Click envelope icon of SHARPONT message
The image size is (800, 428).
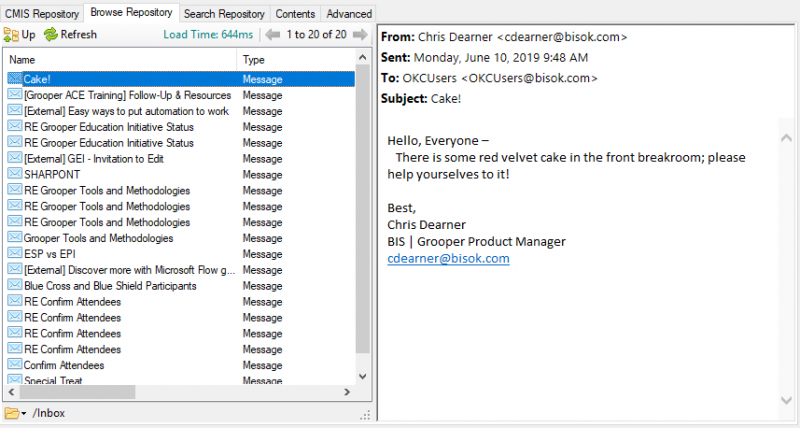coord(15,173)
